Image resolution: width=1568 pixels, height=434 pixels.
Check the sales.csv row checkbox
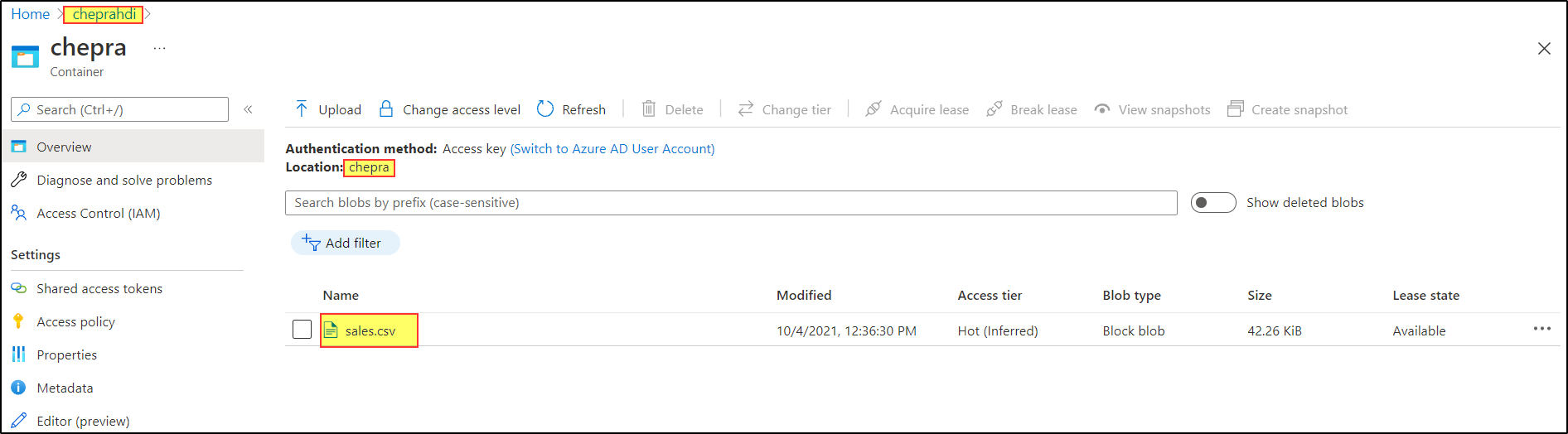(302, 330)
